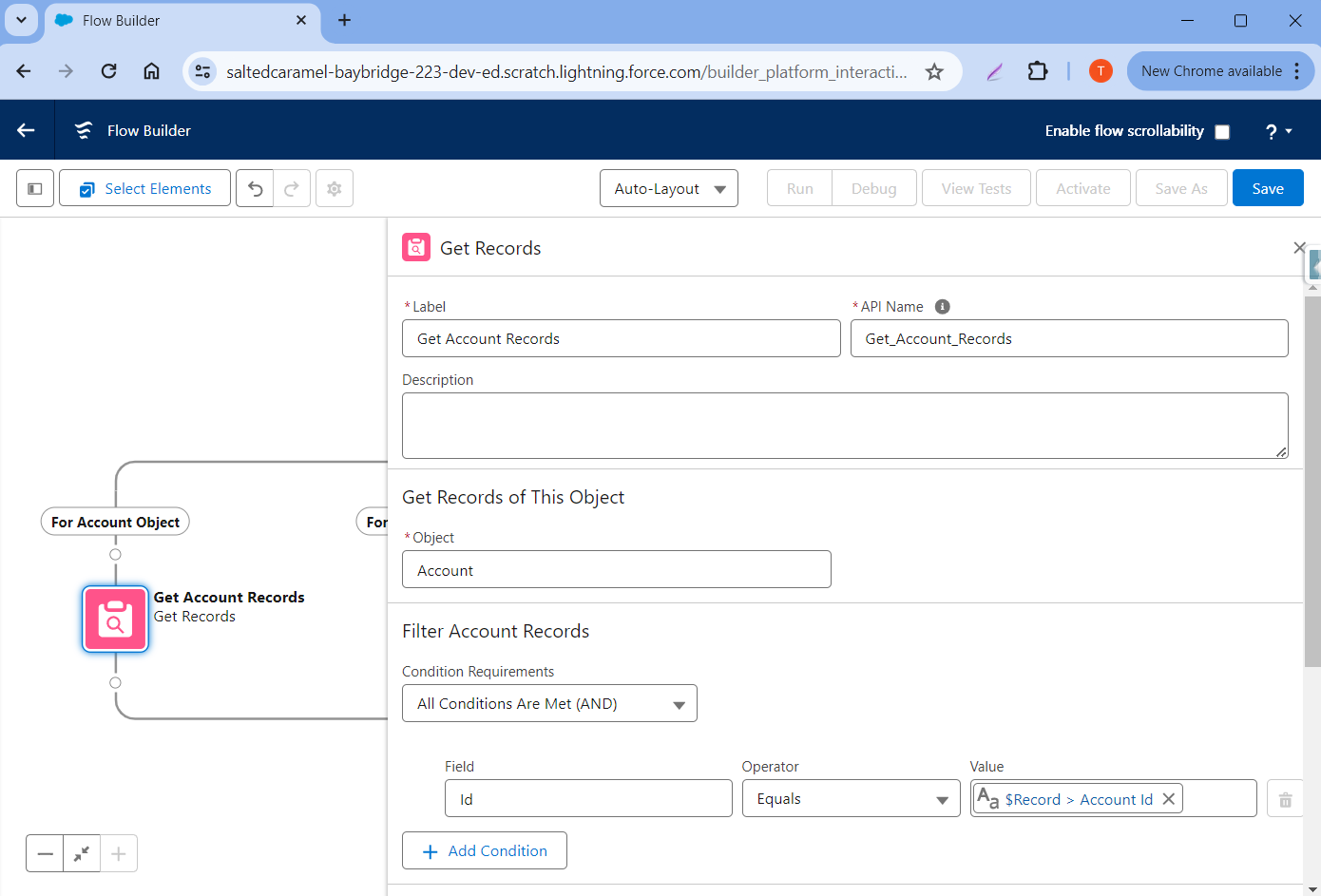Image resolution: width=1321 pixels, height=896 pixels.
Task: Edit the API Name field
Action: tap(1069, 338)
